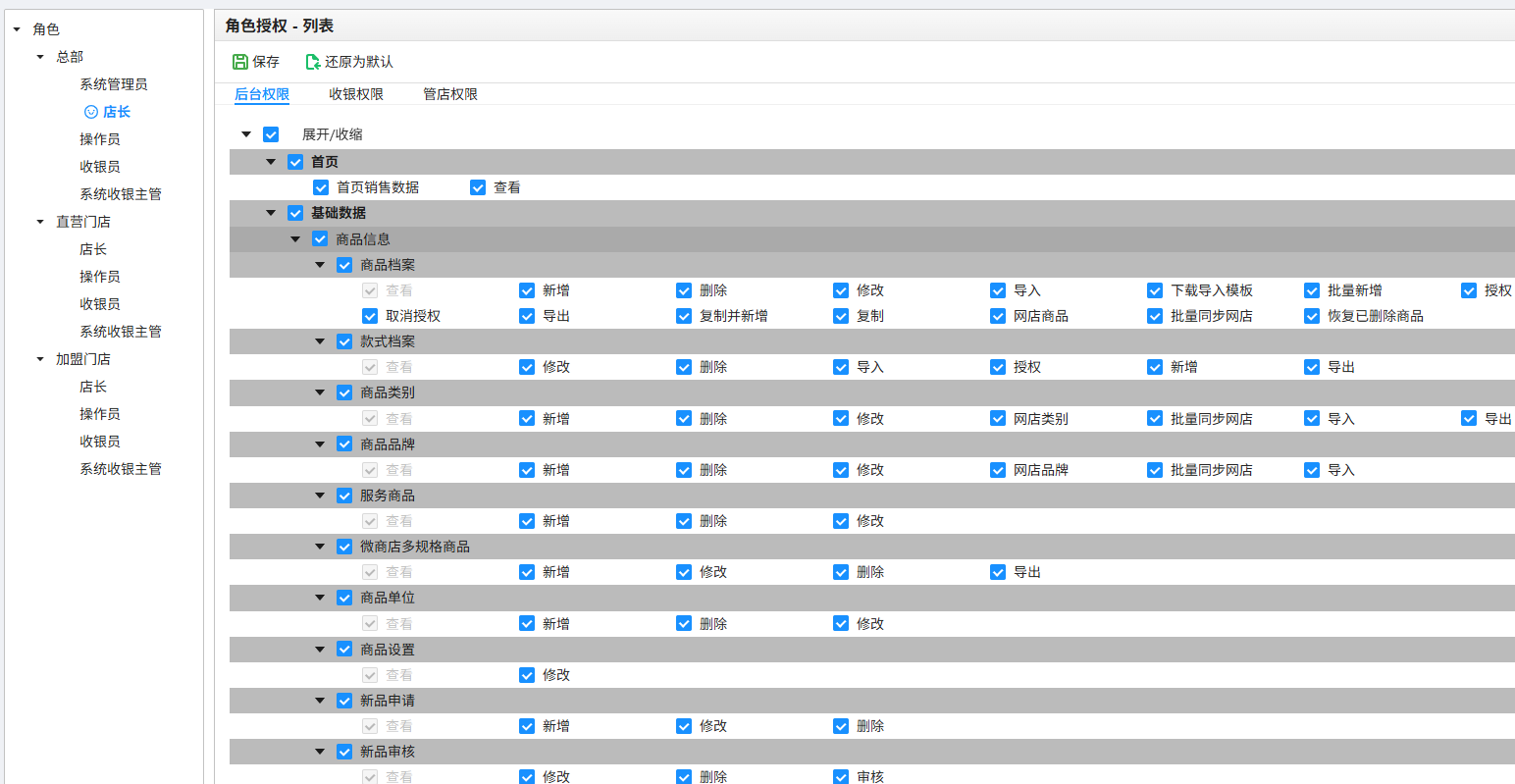The image size is (1515, 784).
Task: Switch to the 后台权限 tab
Action: [262, 94]
